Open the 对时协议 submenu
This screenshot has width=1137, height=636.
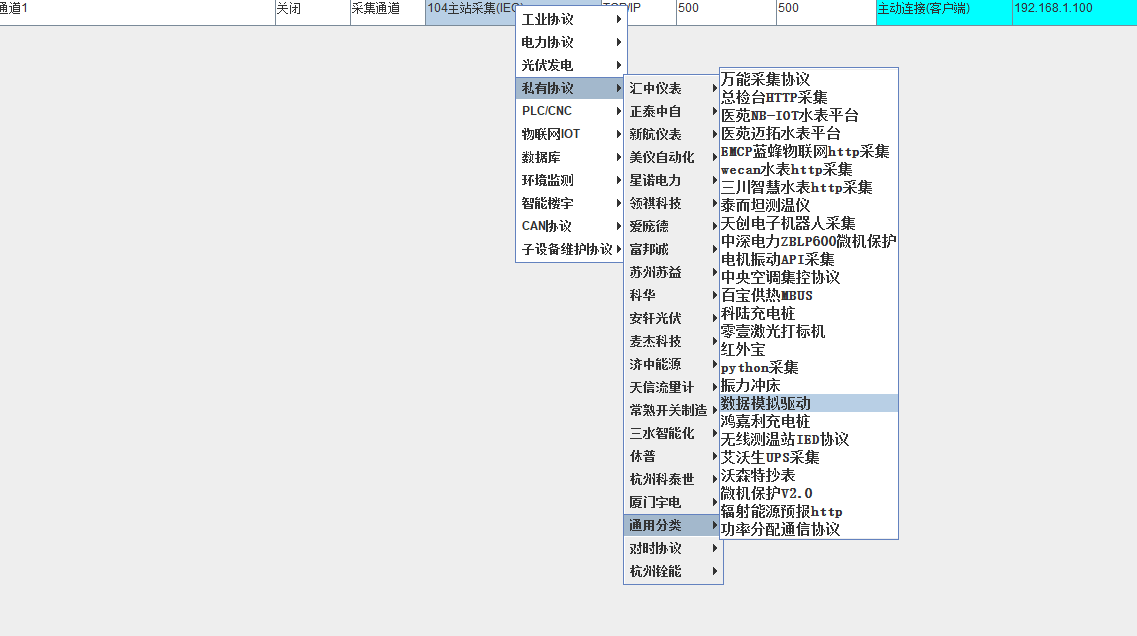coord(673,548)
